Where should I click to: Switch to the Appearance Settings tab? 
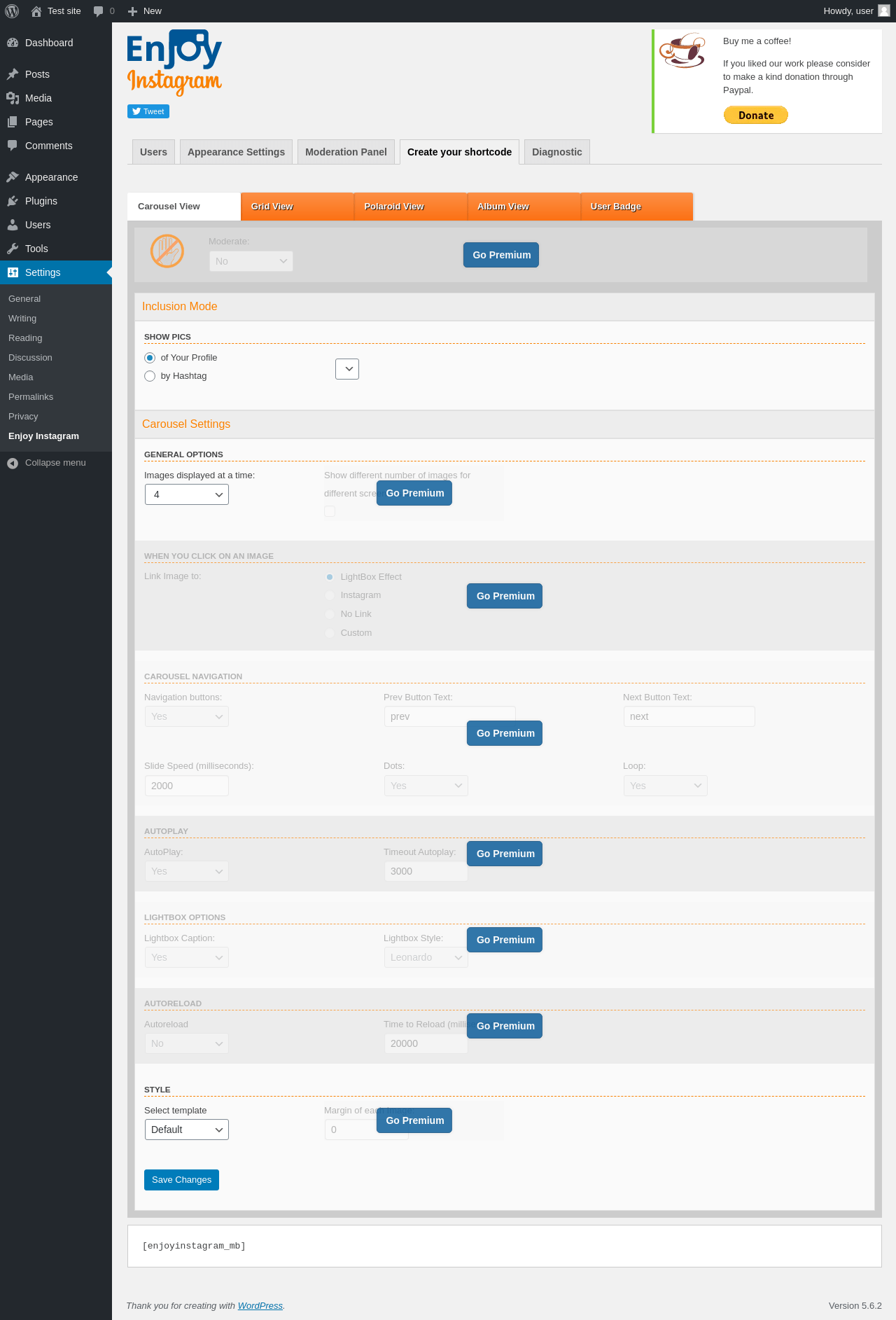(x=236, y=152)
